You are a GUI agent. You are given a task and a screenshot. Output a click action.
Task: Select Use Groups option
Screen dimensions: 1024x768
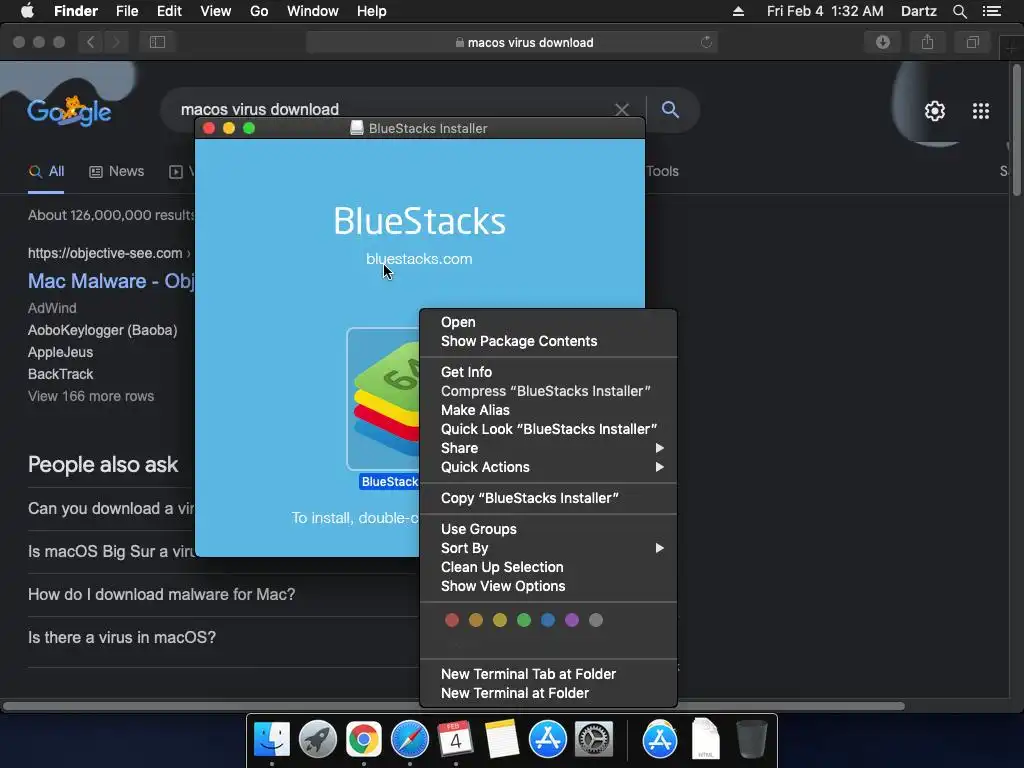click(548, 529)
